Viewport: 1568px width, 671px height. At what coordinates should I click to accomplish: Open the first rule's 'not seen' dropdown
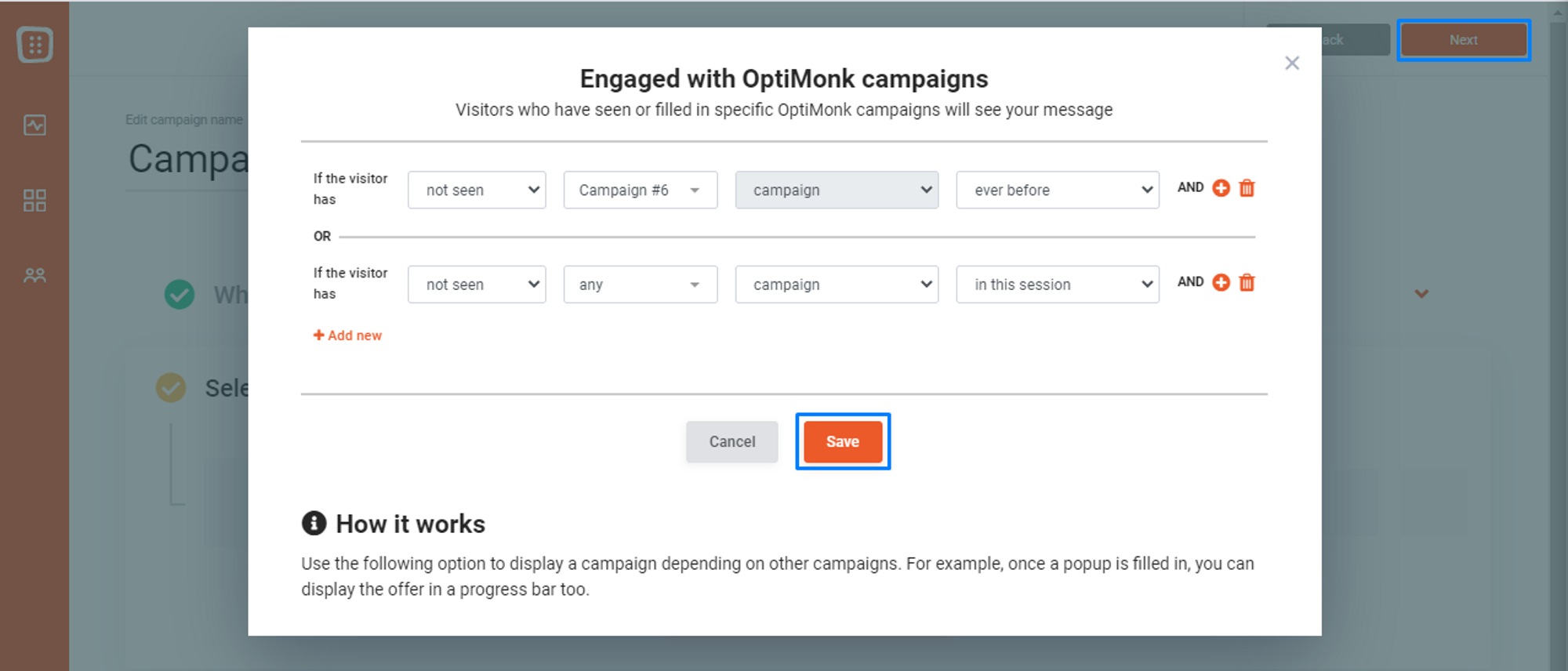coord(477,190)
